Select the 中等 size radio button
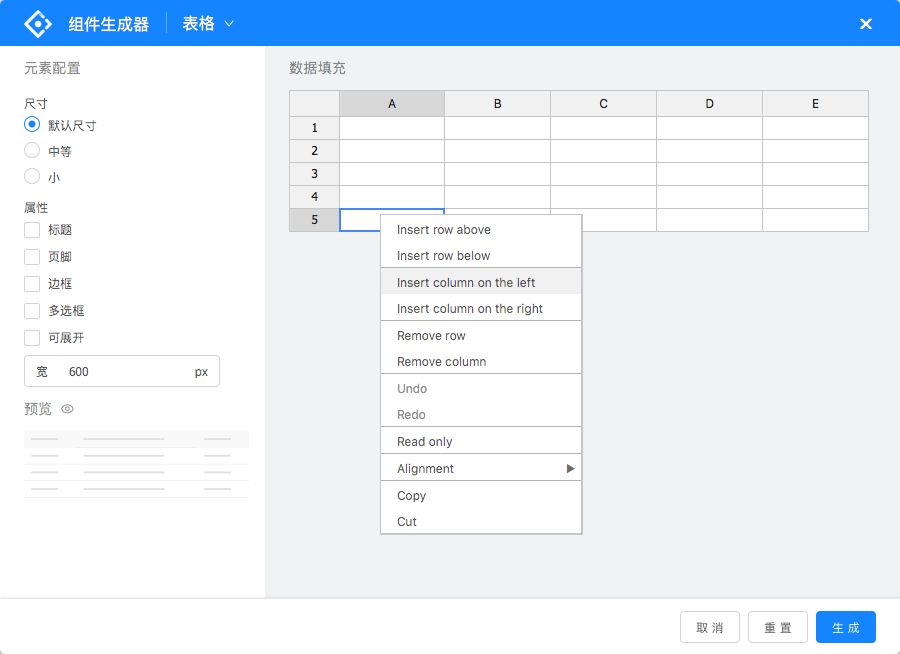Image resolution: width=900 pixels, height=654 pixels. pos(32,151)
